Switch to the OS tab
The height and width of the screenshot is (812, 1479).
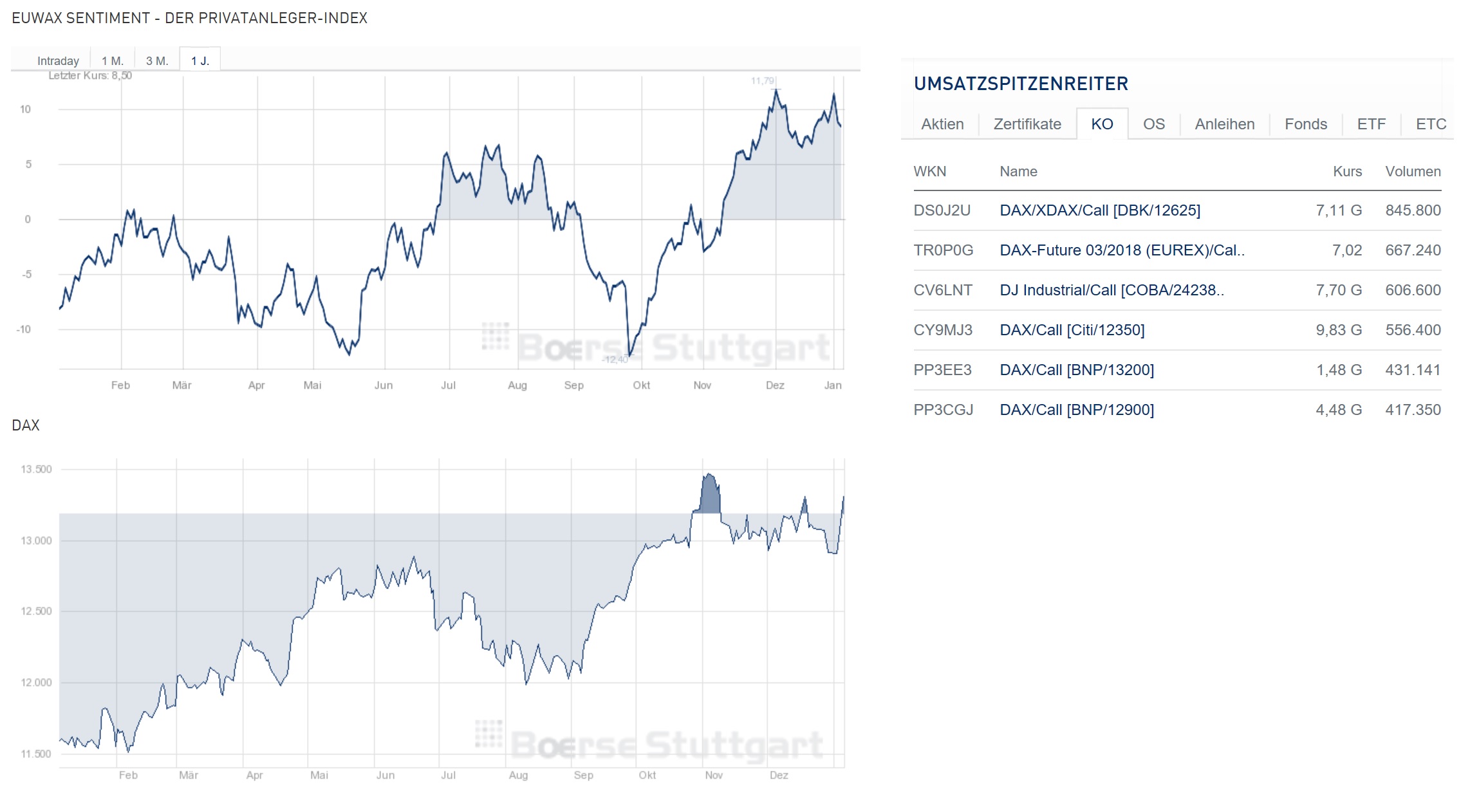(x=1153, y=124)
